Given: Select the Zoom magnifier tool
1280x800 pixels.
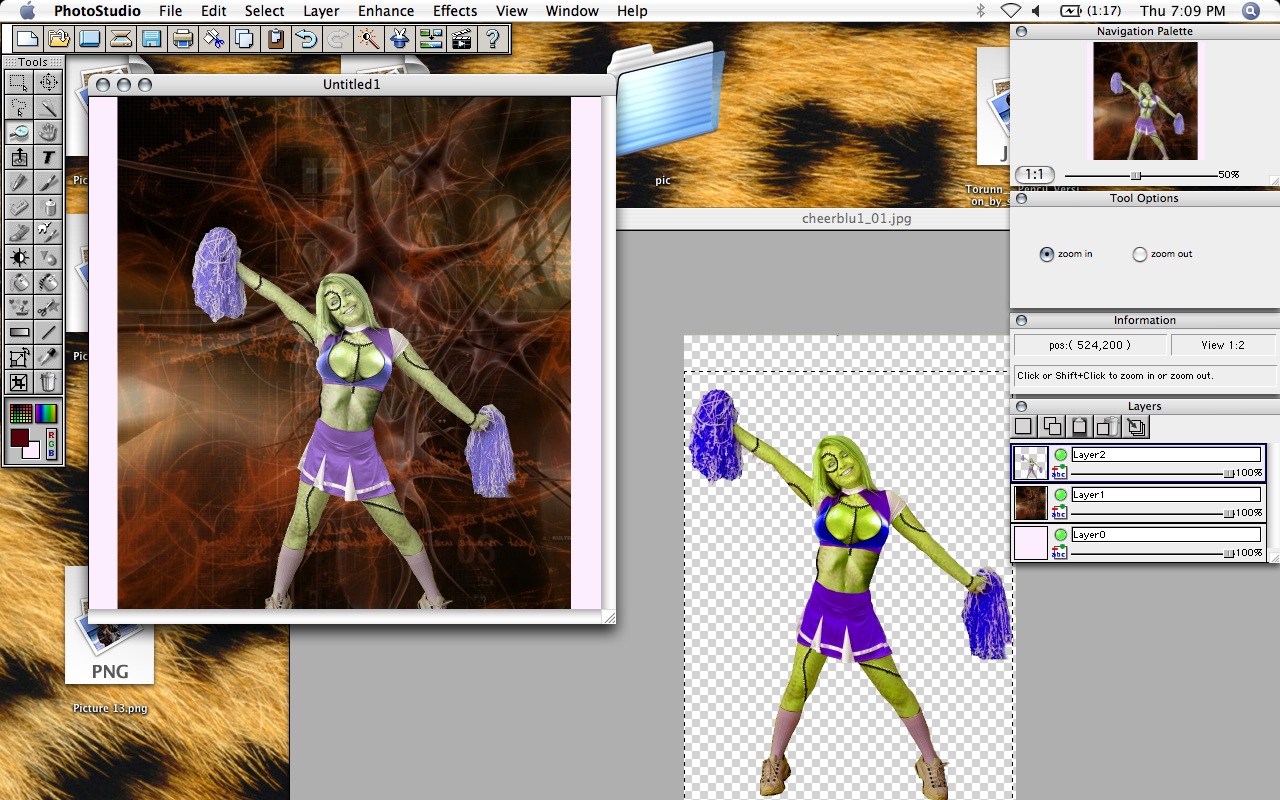Looking at the screenshot, I should click(x=19, y=132).
